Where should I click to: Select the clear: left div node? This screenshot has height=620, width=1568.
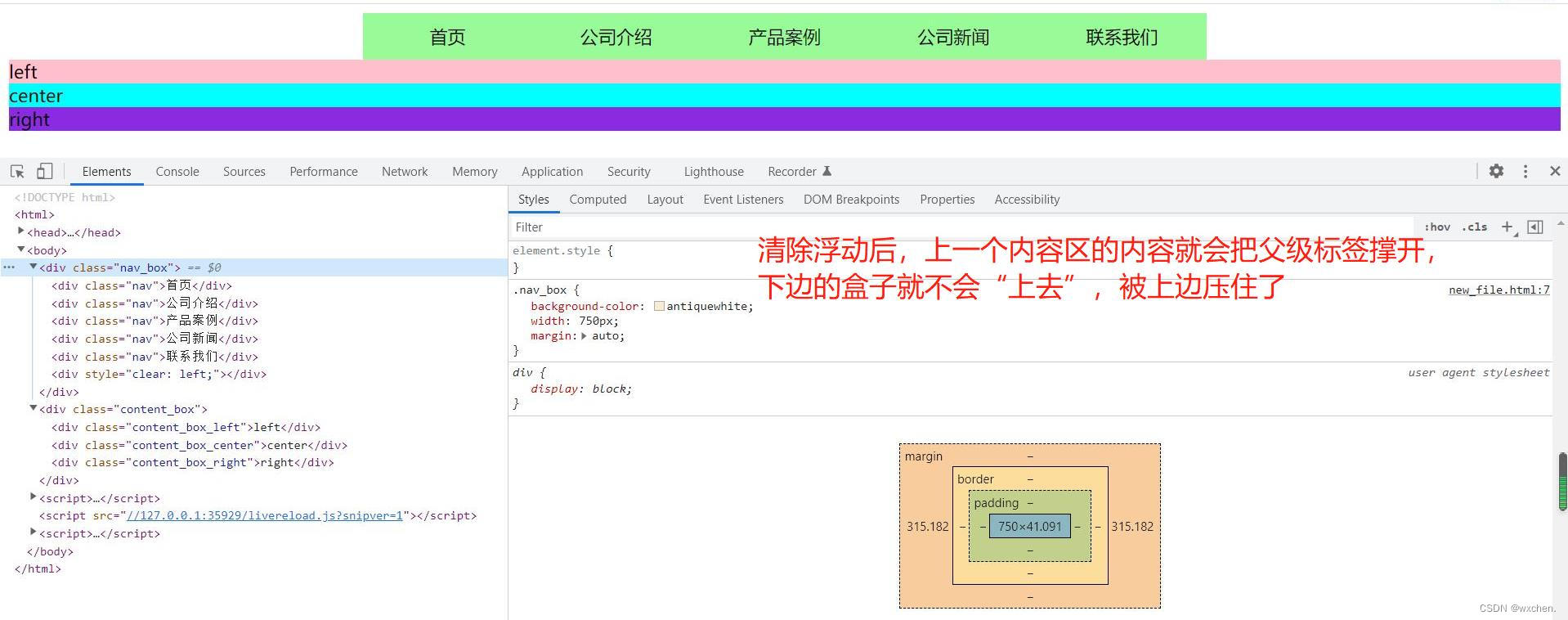pyautogui.click(x=159, y=374)
